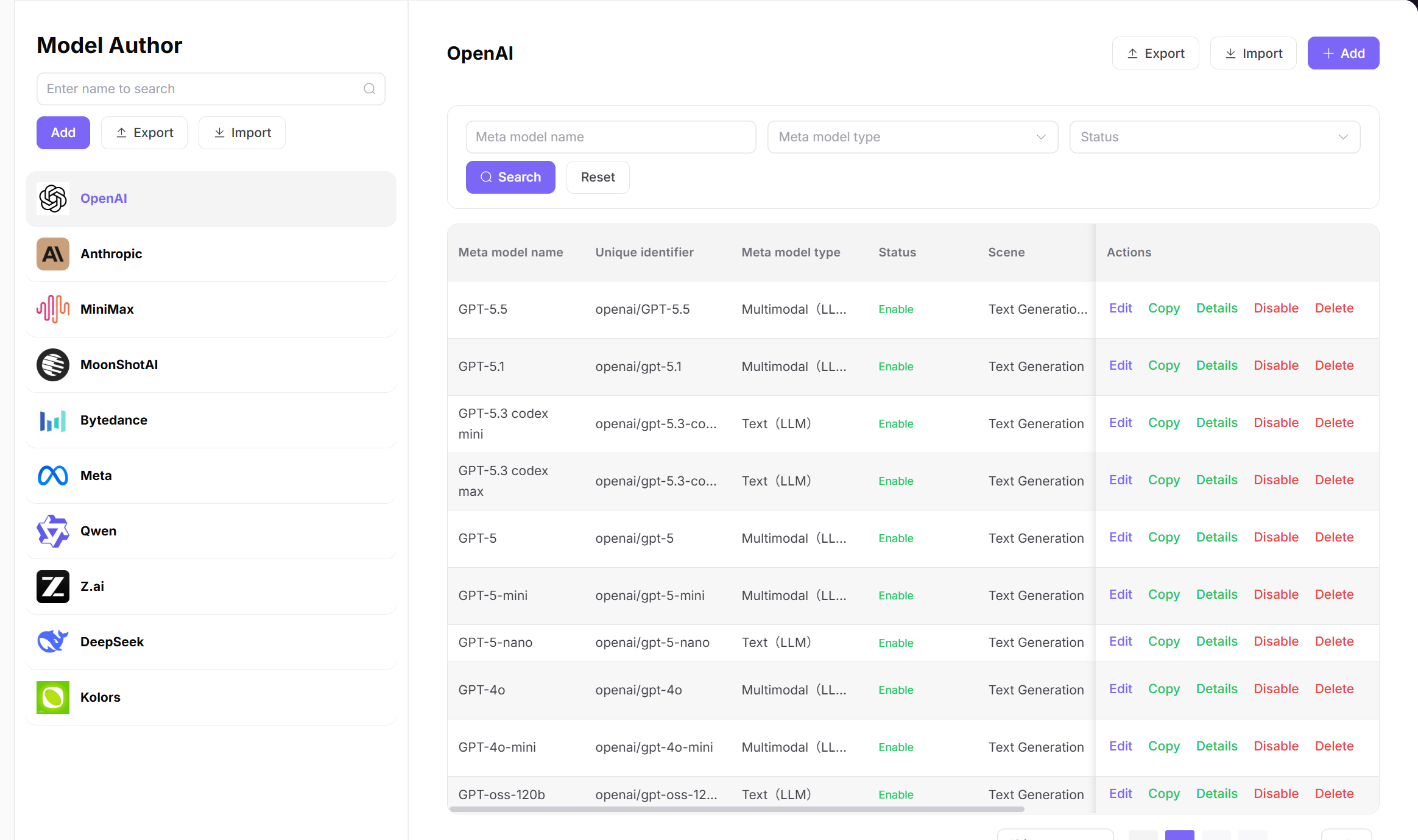
Task: Edit the GPT-5.5 model row
Action: 1121,308
